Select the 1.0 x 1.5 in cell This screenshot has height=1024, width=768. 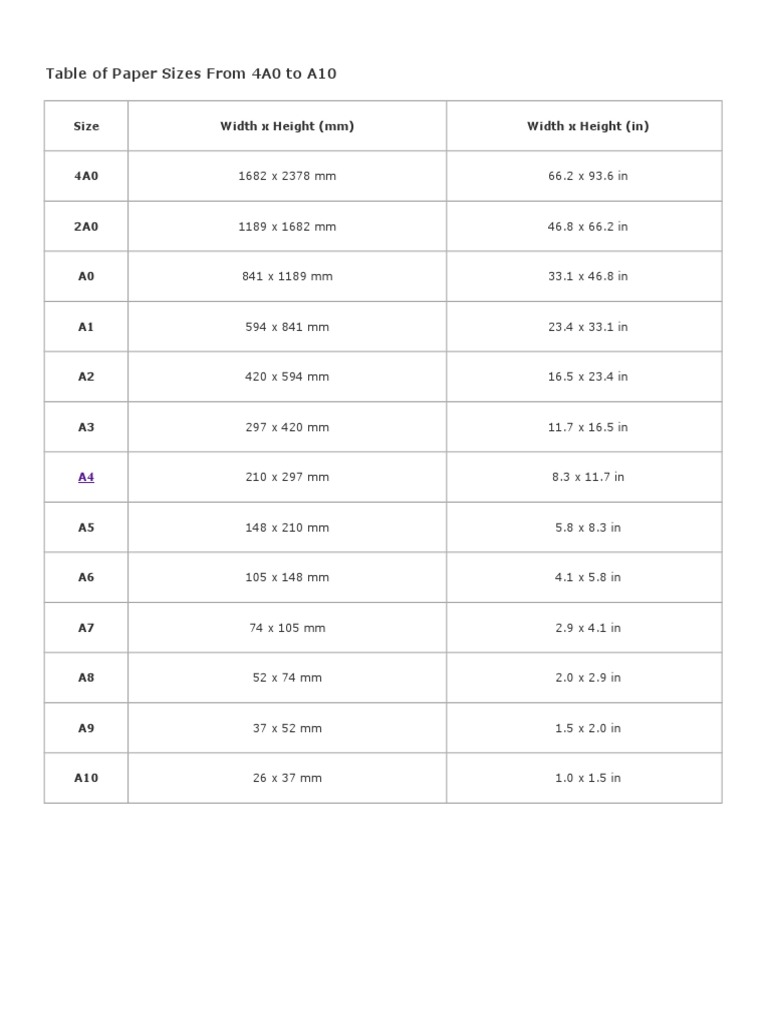[x=588, y=778]
